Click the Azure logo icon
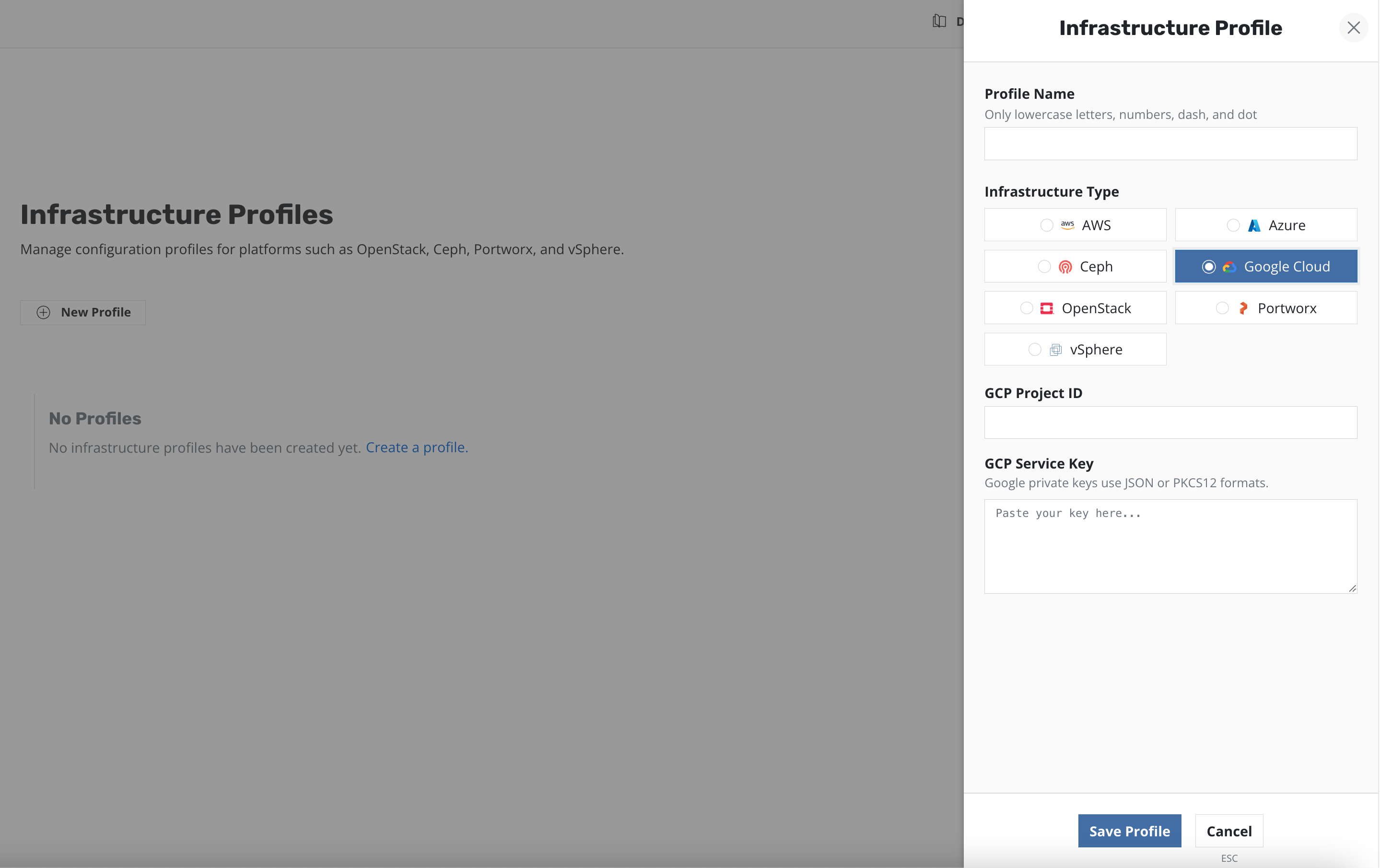Screen dimensions: 1380x868 [x=1254, y=225]
